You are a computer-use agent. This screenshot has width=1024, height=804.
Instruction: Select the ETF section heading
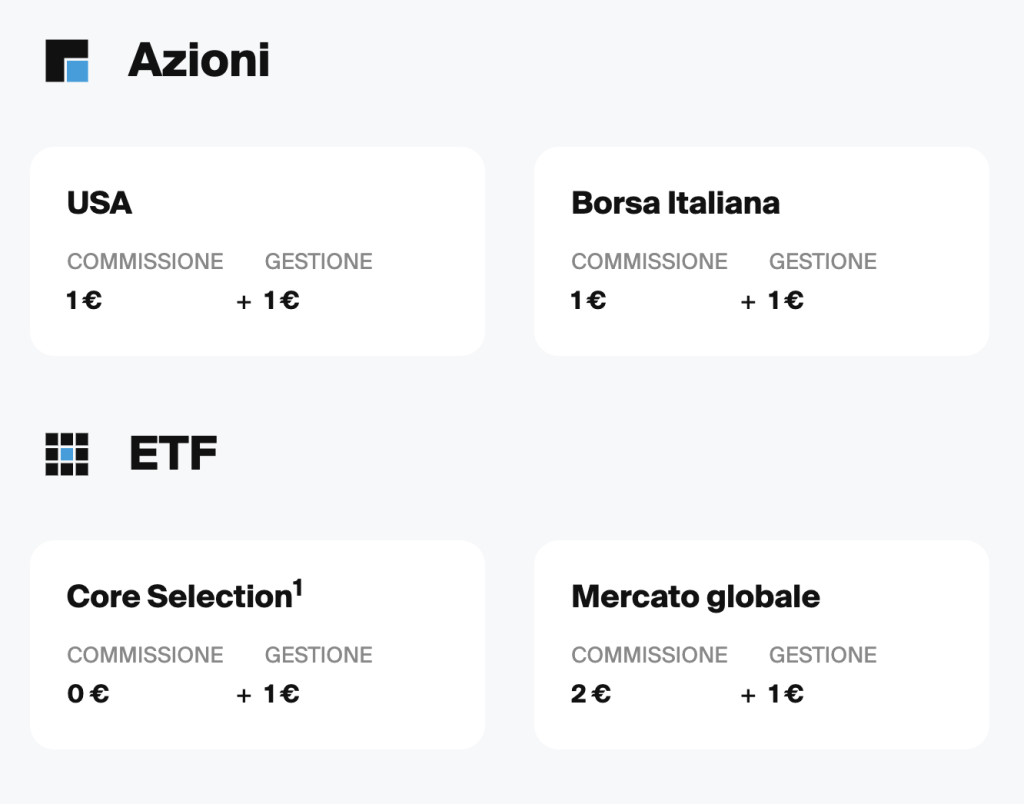(173, 453)
